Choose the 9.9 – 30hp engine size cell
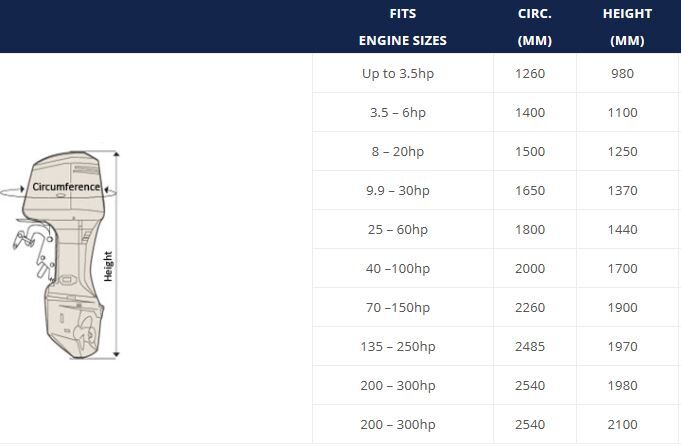The image size is (681, 446). tap(398, 190)
